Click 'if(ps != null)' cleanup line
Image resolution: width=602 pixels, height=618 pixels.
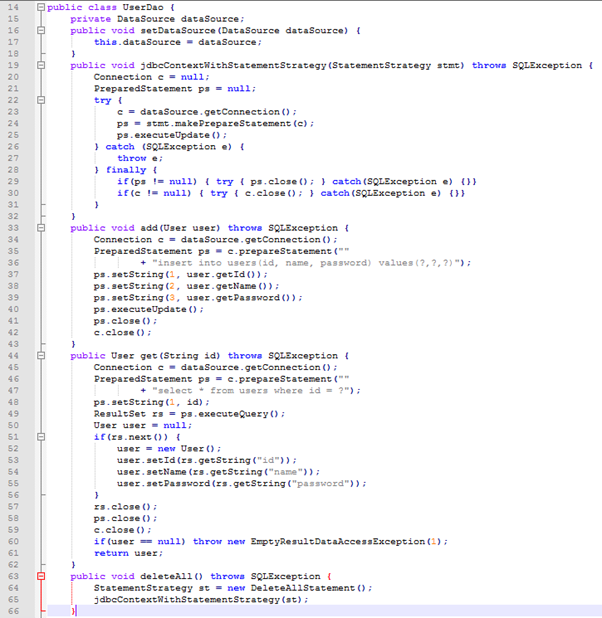[296, 181]
